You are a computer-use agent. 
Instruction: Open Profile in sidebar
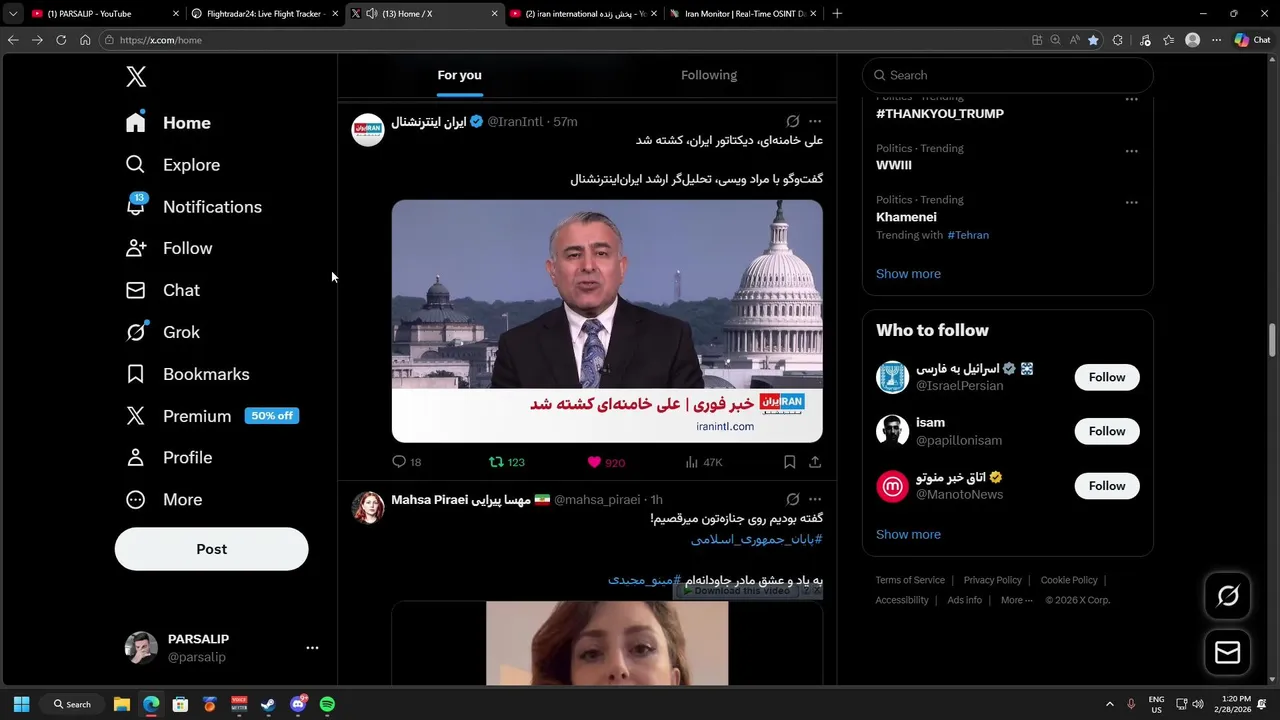[x=169, y=457]
